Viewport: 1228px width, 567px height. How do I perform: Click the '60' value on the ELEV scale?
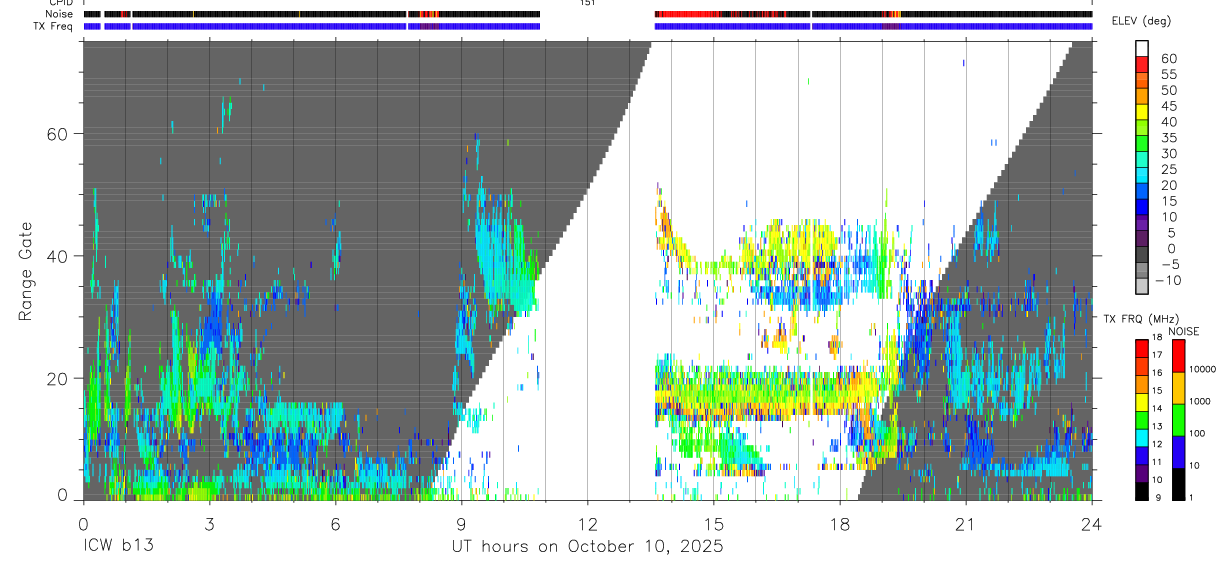1167,58
